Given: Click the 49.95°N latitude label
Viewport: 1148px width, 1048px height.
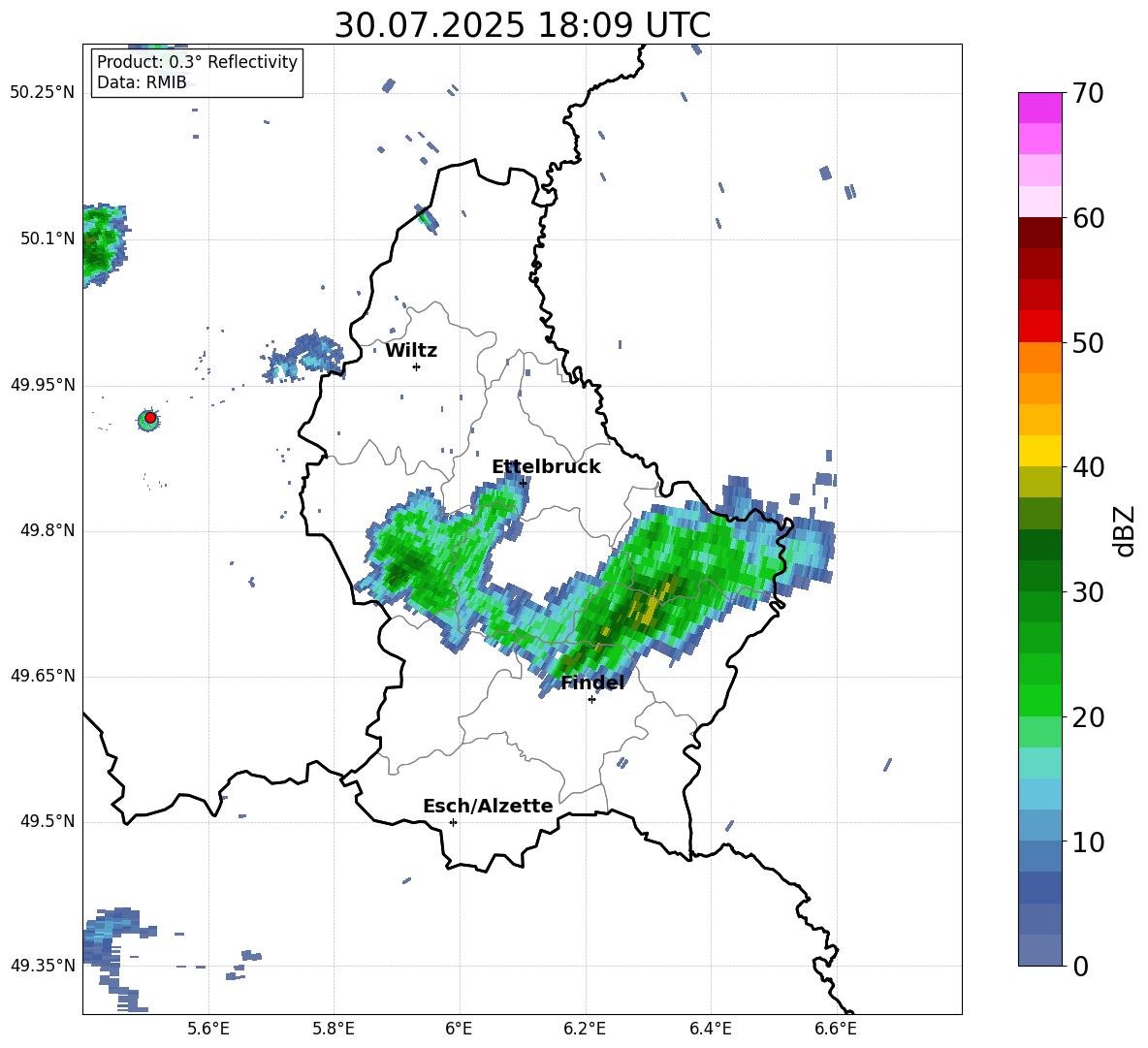Looking at the screenshot, I should click(43, 385).
